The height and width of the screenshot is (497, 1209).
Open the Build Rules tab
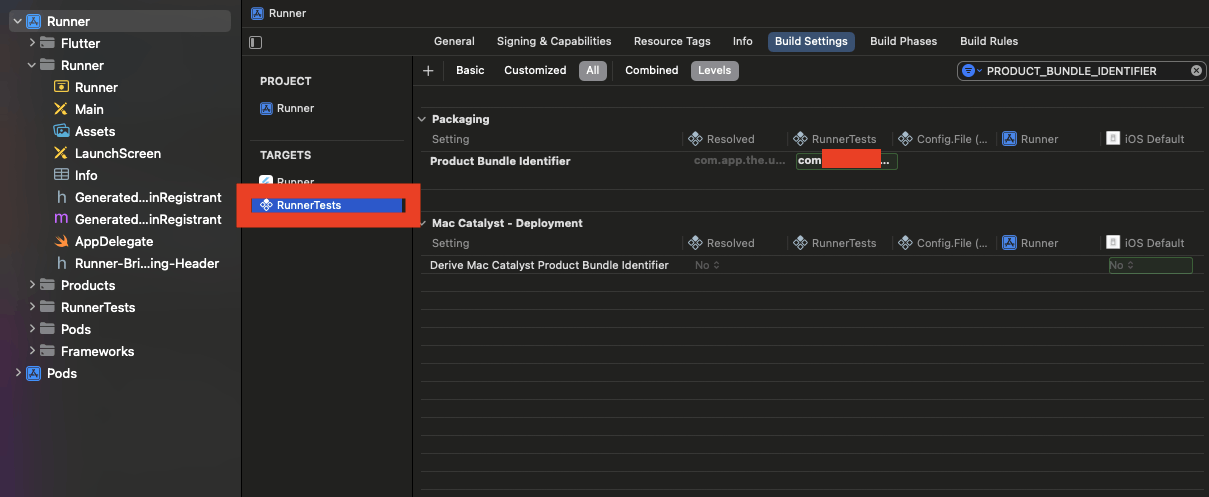point(989,41)
